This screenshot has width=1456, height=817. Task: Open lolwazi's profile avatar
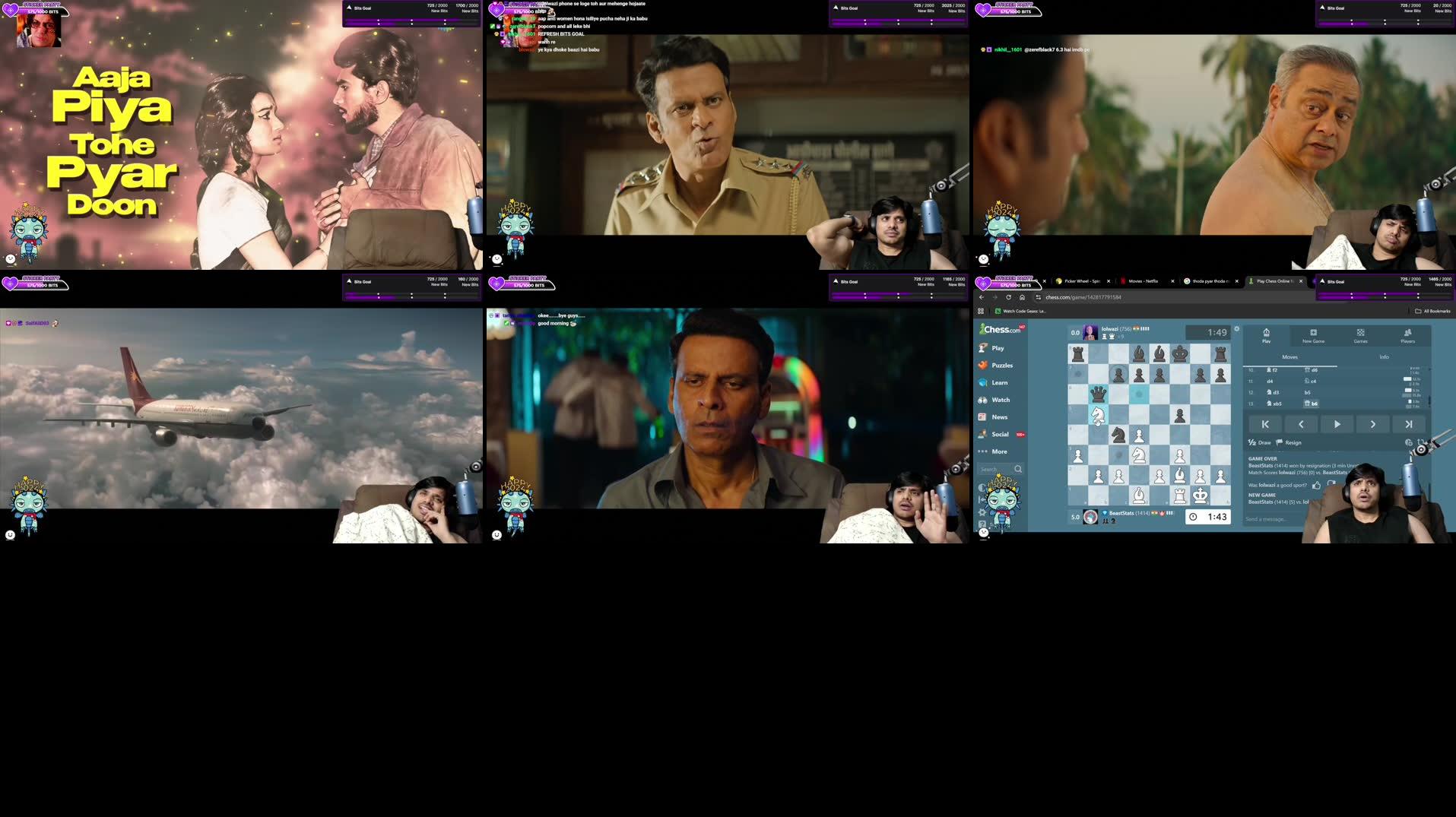tap(1090, 332)
